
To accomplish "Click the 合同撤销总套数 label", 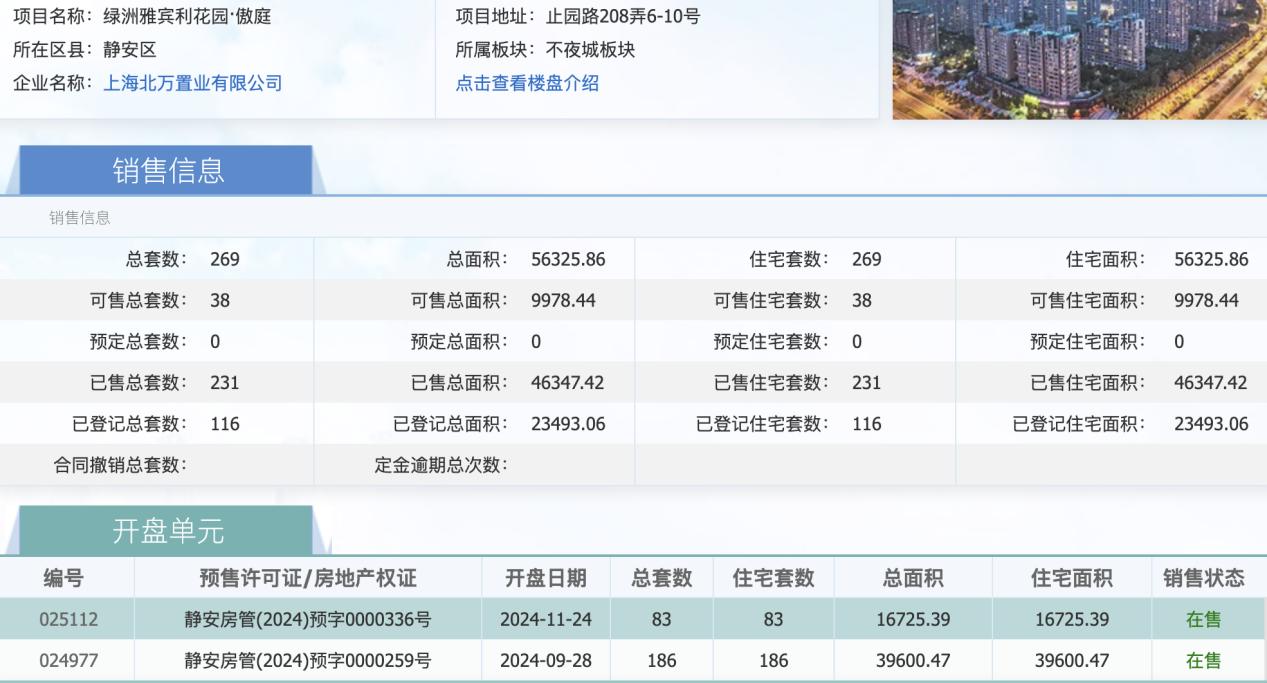I will tap(120, 465).
